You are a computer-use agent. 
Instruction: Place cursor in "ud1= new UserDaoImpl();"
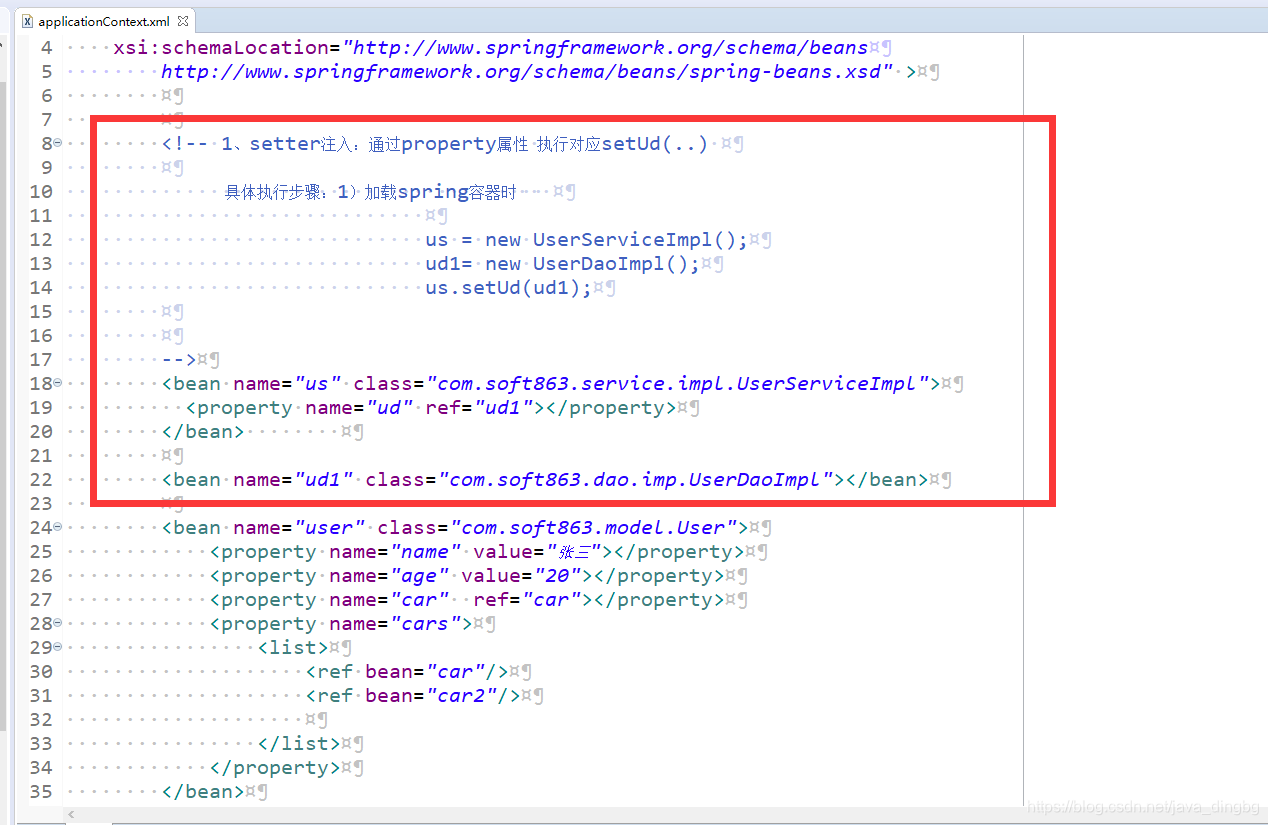[x=563, y=264]
